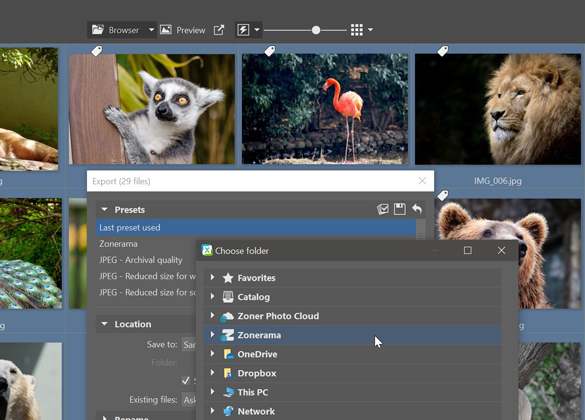This screenshot has height=420, width=585.
Task: Select the Zonerama preset in the Export list
Action: pyautogui.click(x=118, y=244)
